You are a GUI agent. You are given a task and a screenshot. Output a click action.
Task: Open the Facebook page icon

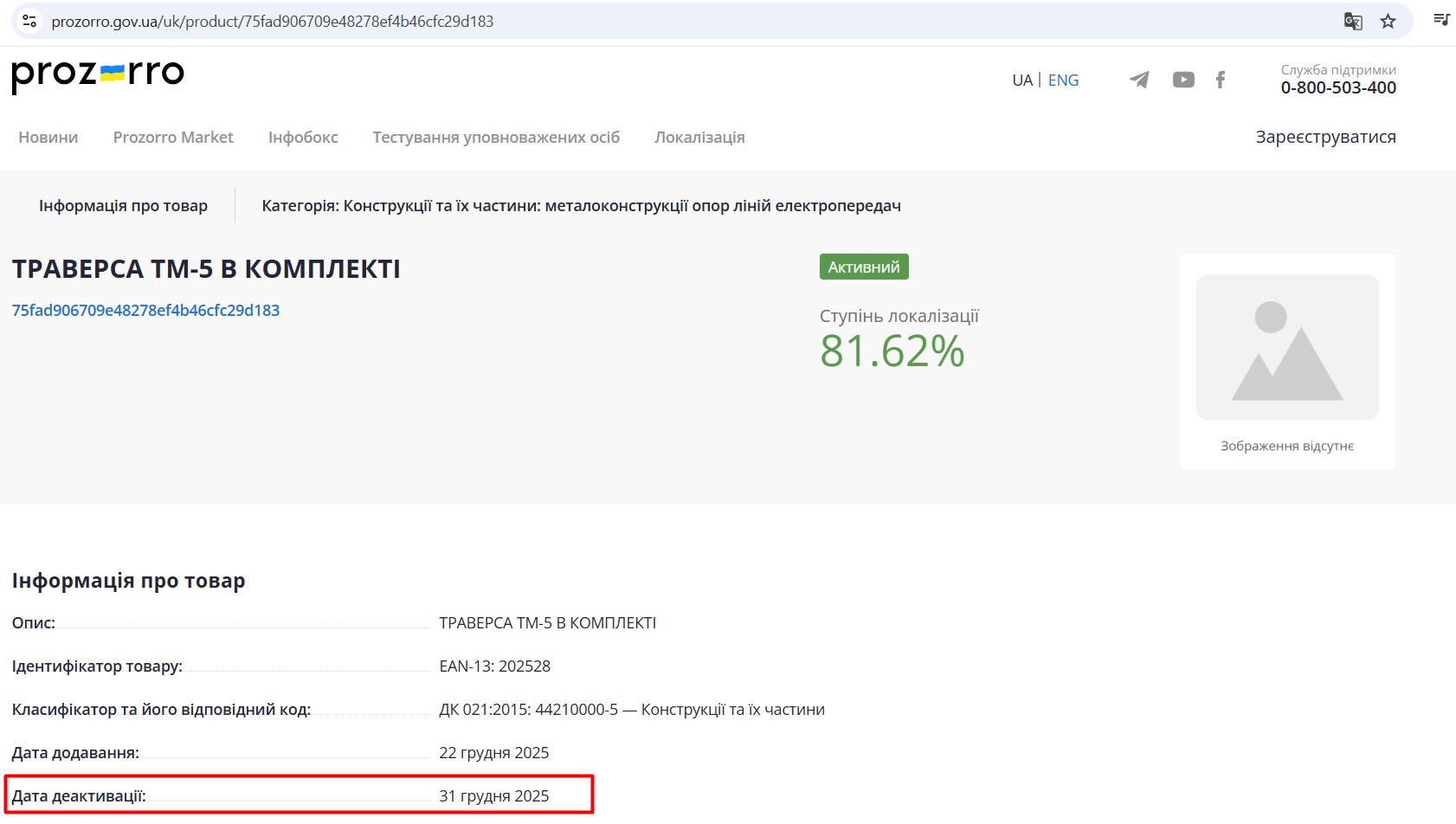1221,80
